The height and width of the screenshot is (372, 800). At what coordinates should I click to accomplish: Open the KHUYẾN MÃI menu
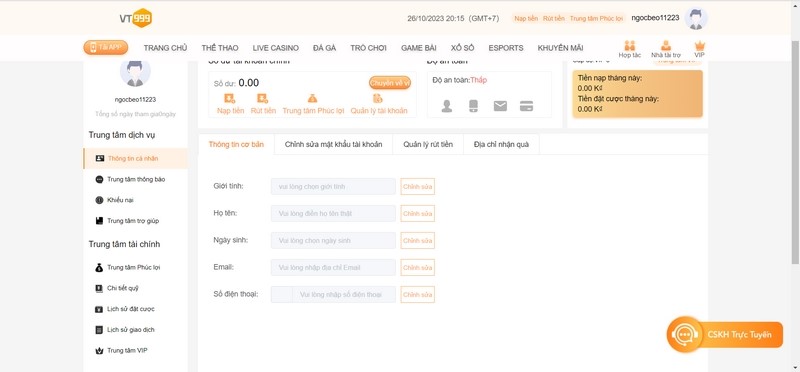click(x=560, y=48)
